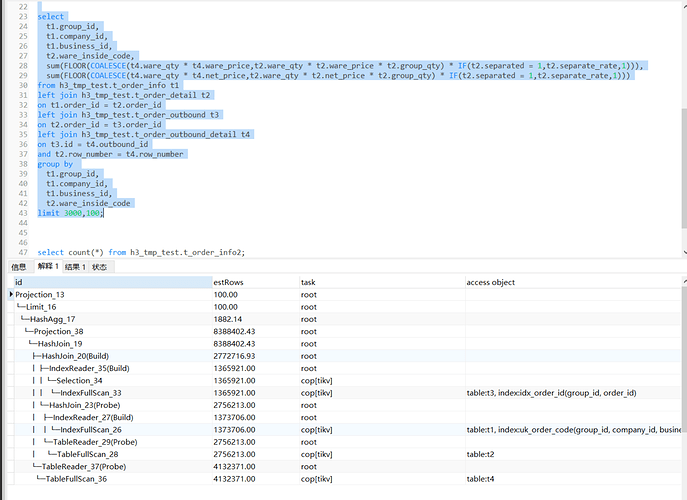This screenshot has height=500, width=687.
Task: Click the select count(*) query on line 47
Action: [141, 252]
